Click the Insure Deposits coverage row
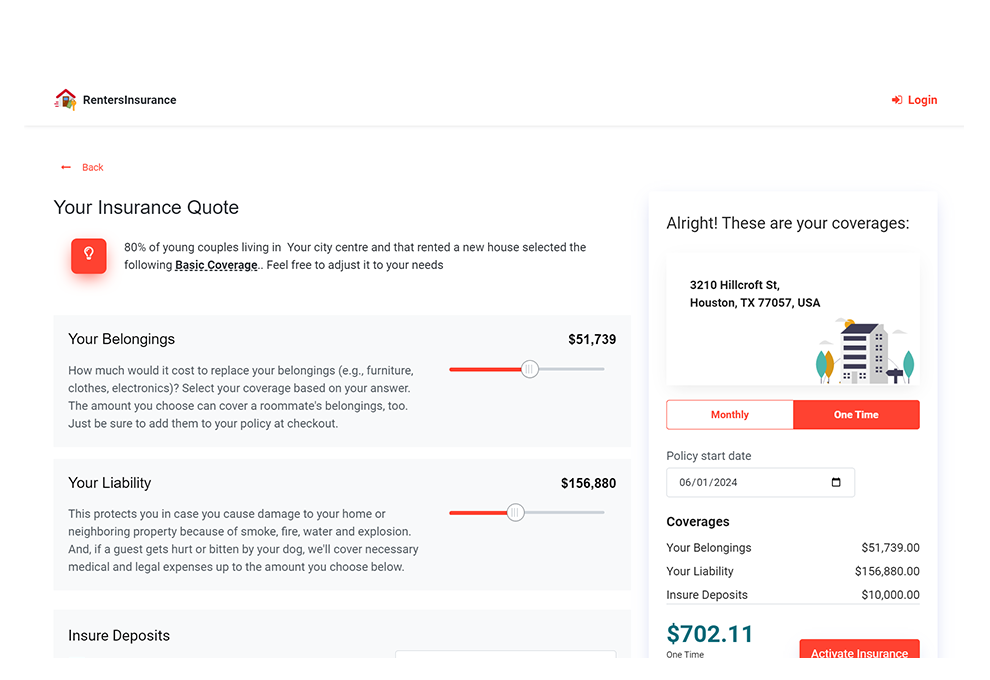Image resolution: width=990 pixels, height=680 pixels. 792,595
